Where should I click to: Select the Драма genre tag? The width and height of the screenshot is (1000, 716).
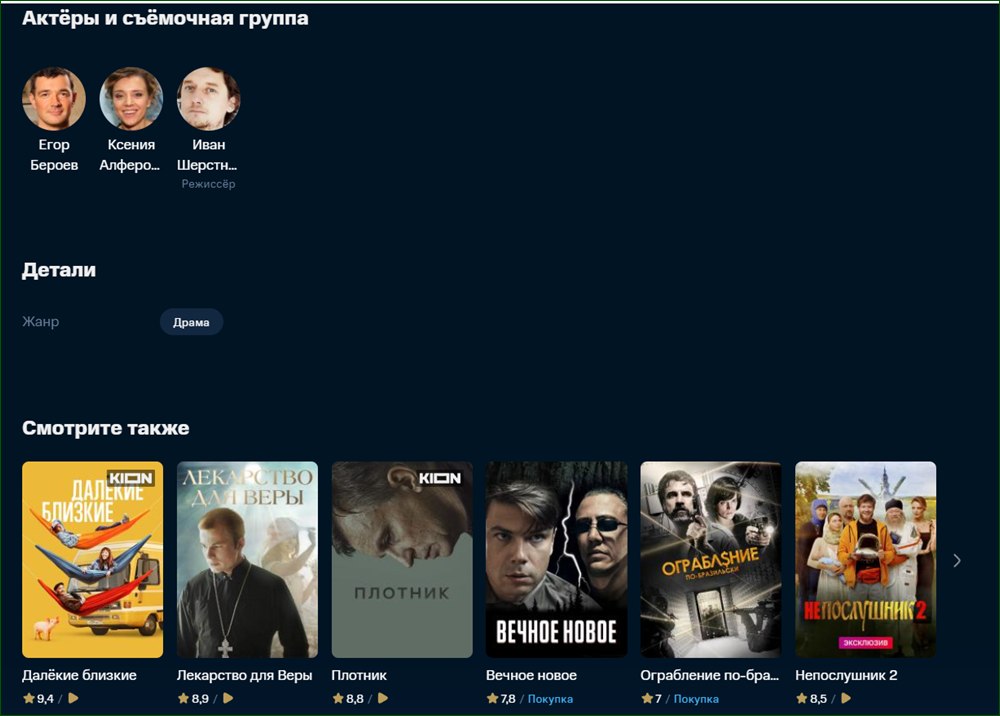click(x=191, y=322)
